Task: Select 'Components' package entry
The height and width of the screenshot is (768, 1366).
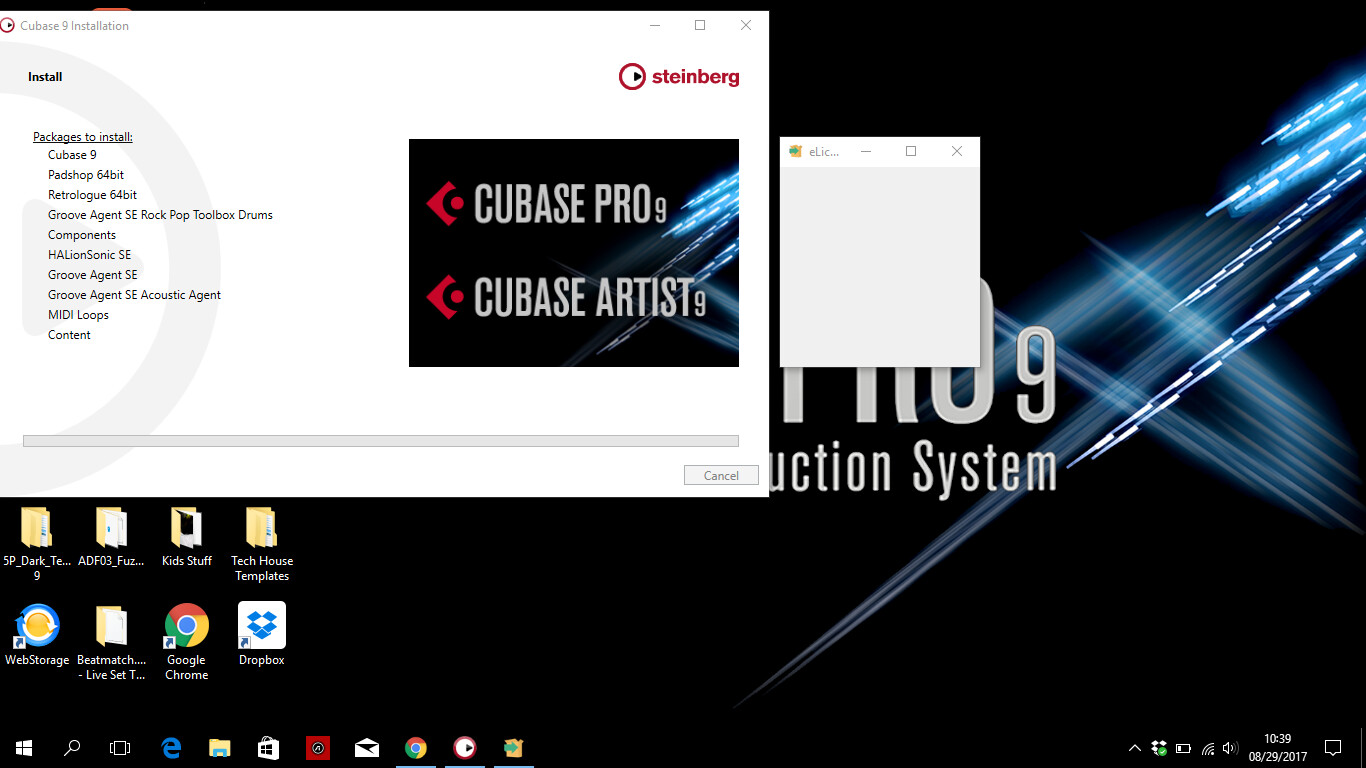Action: click(82, 235)
